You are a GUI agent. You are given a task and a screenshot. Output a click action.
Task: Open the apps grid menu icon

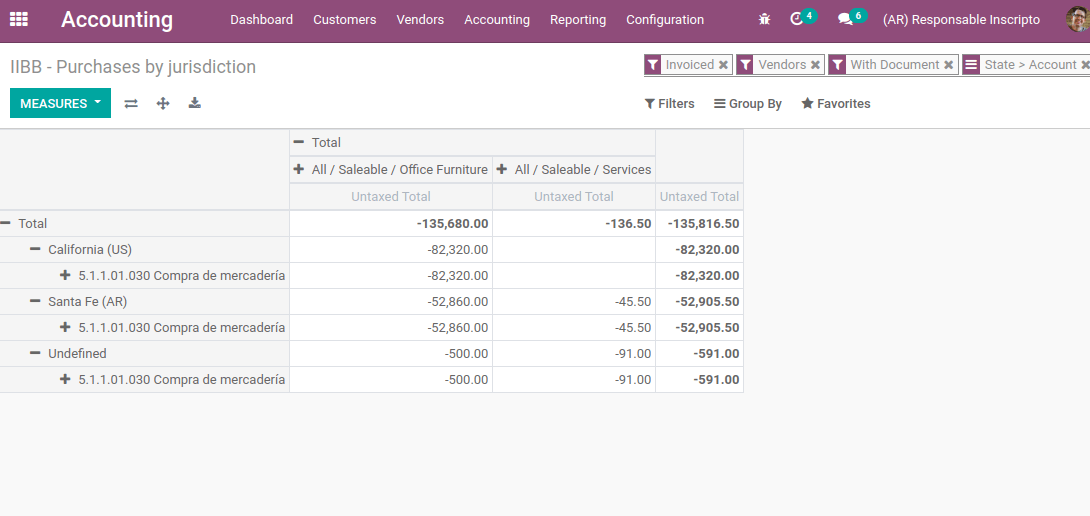click(19, 19)
